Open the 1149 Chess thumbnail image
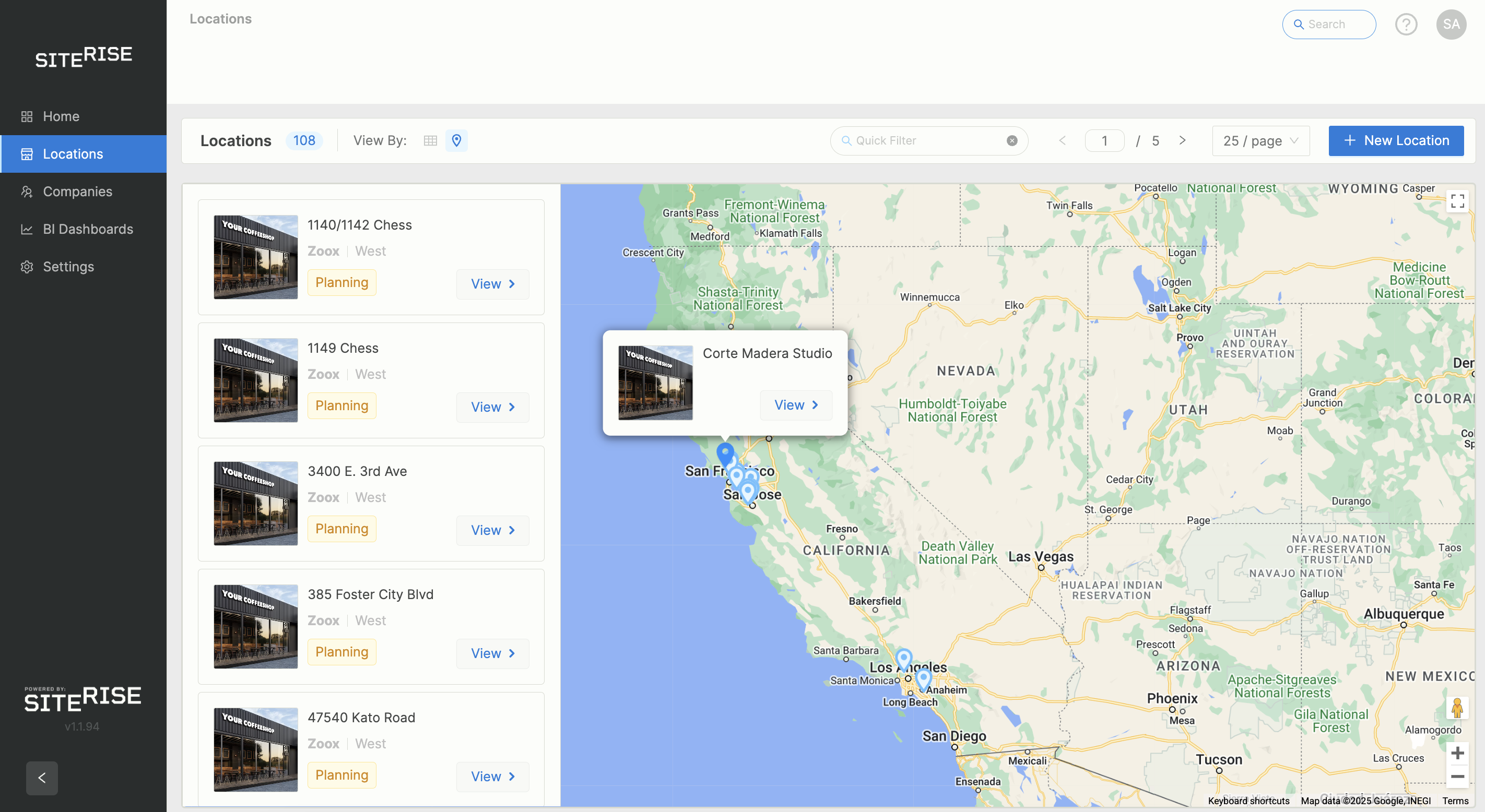 255,380
